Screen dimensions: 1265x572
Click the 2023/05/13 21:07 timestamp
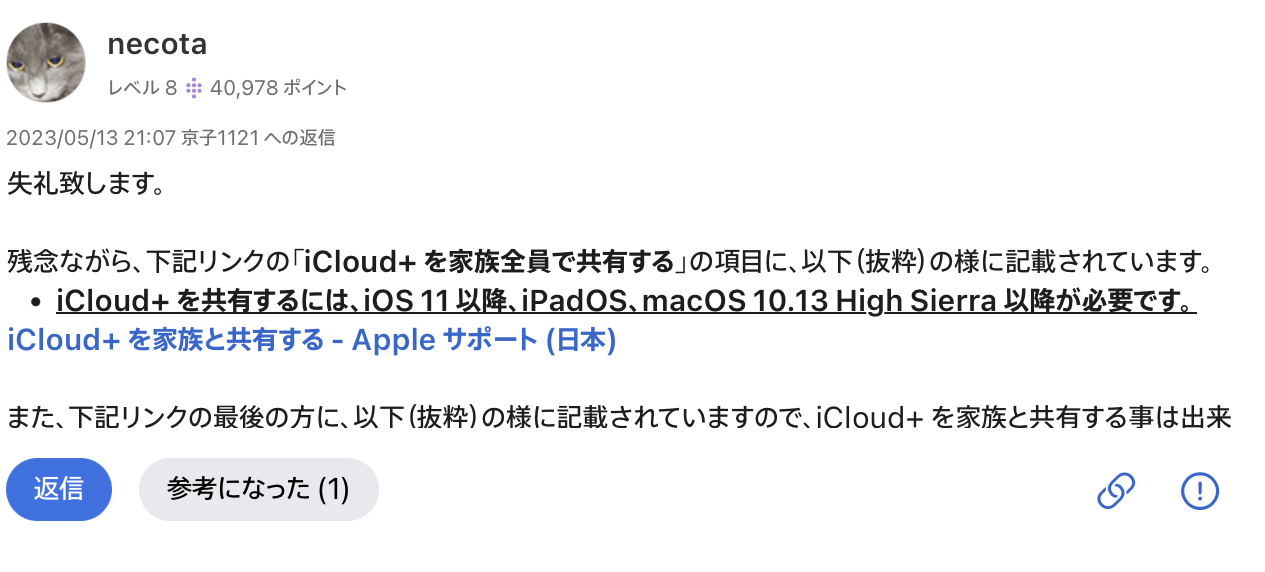point(90,138)
